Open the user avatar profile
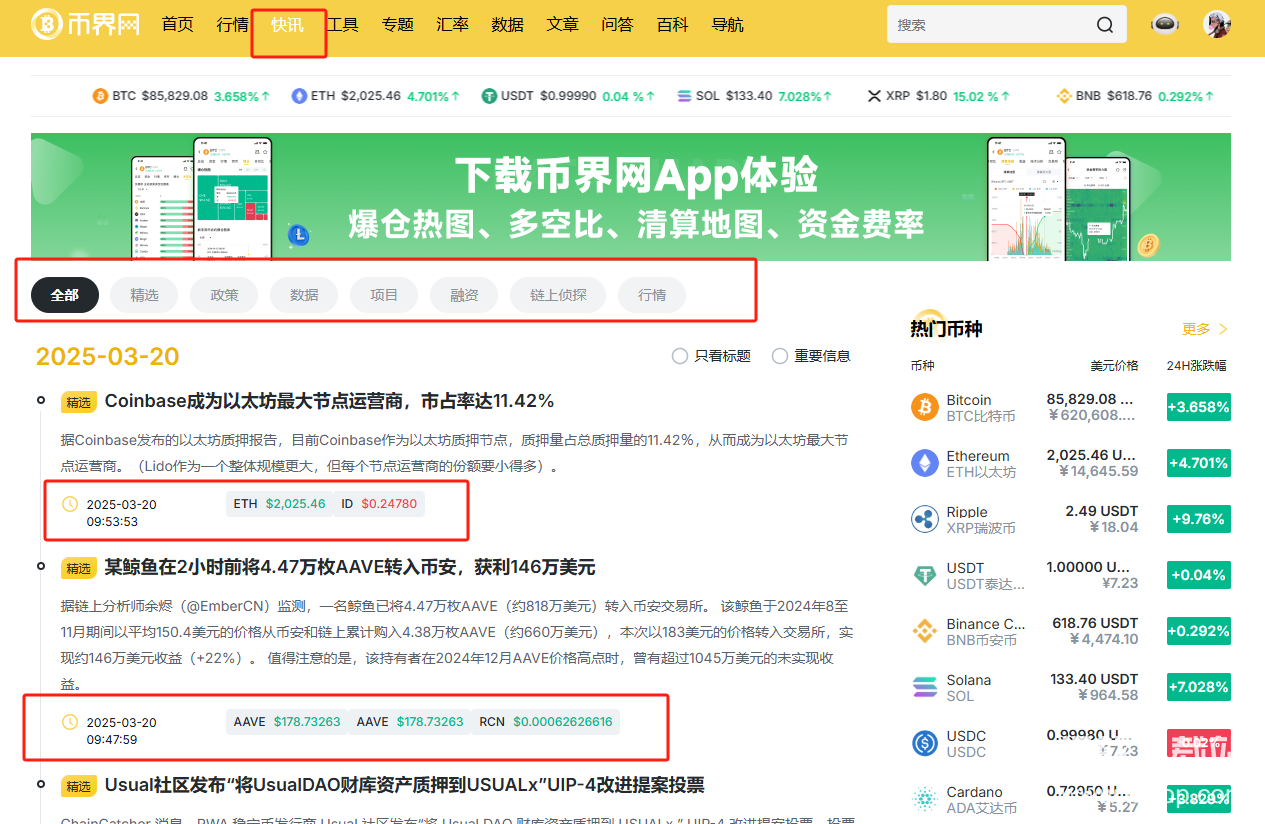The height and width of the screenshot is (824, 1265). click(x=1216, y=25)
